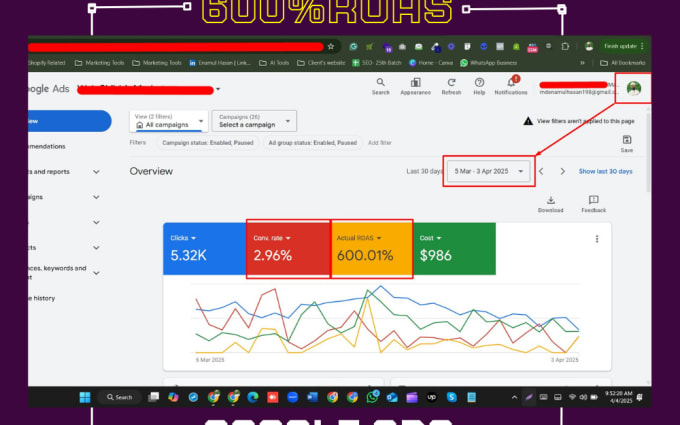680x425 pixels.
Task: Open the All Bookmarks folder
Action: point(623,63)
